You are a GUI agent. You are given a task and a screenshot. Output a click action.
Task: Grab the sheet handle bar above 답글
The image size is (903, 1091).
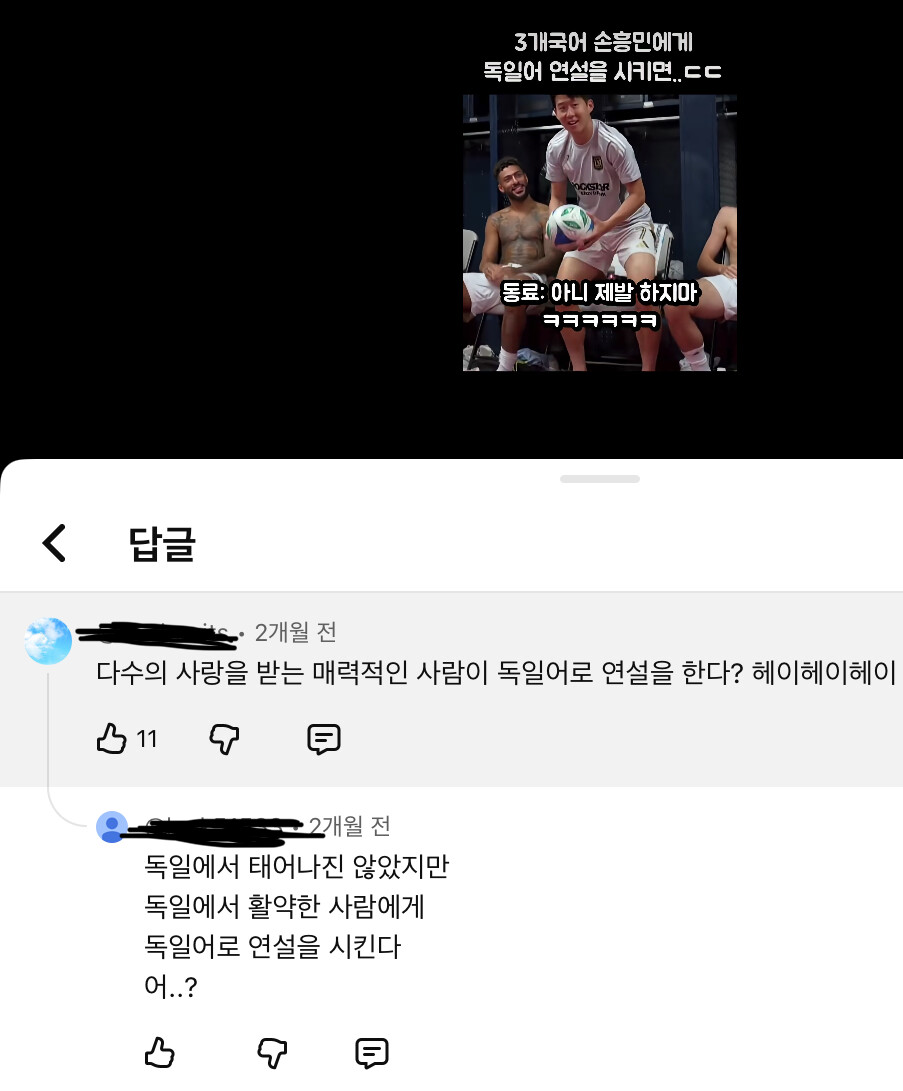600,479
